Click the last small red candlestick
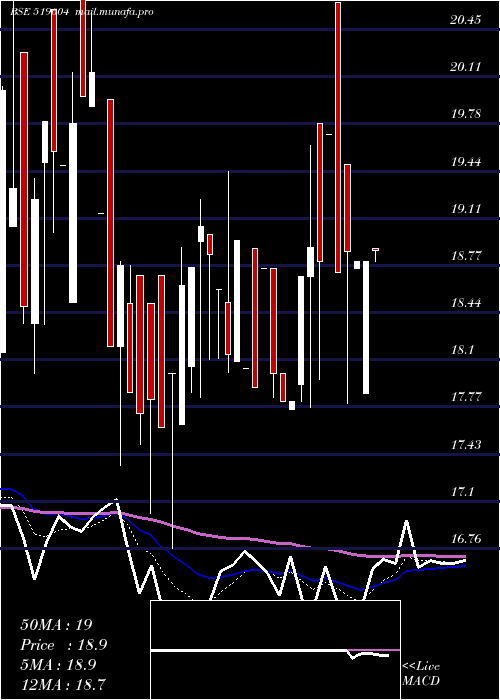 click(375, 249)
